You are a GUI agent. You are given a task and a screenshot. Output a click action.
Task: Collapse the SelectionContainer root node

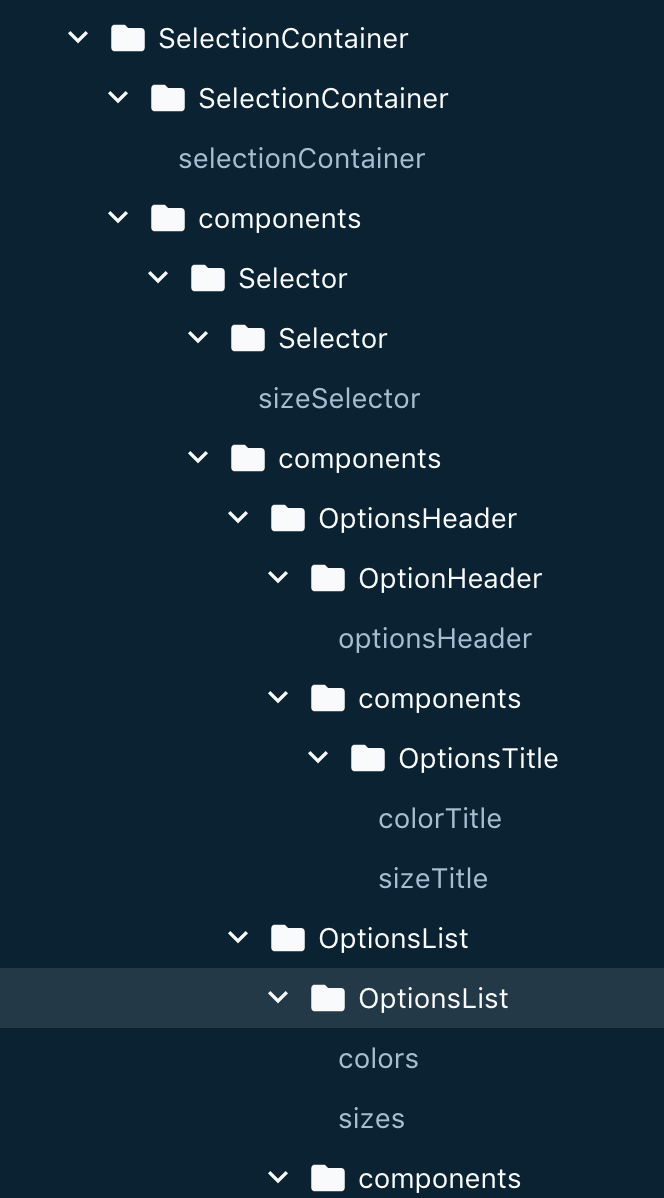point(78,38)
